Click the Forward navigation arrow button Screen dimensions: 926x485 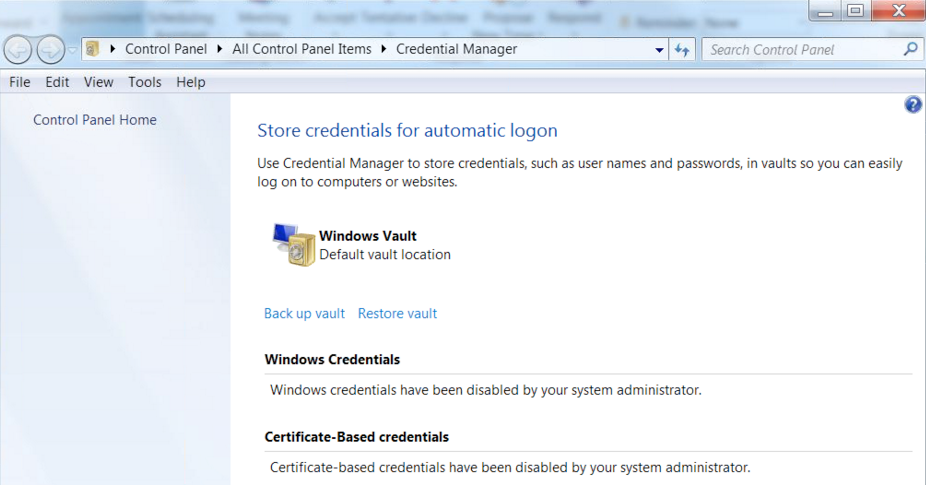click(51, 50)
